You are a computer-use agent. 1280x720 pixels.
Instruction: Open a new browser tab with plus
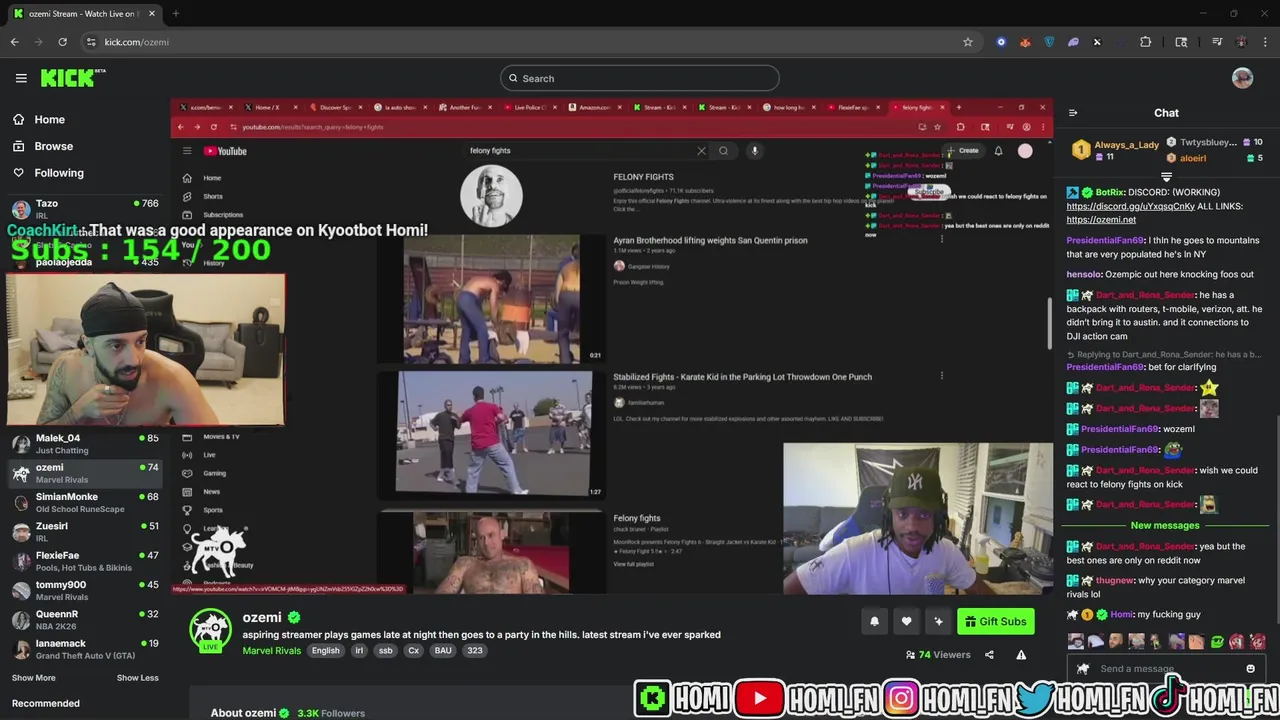point(175,13)
